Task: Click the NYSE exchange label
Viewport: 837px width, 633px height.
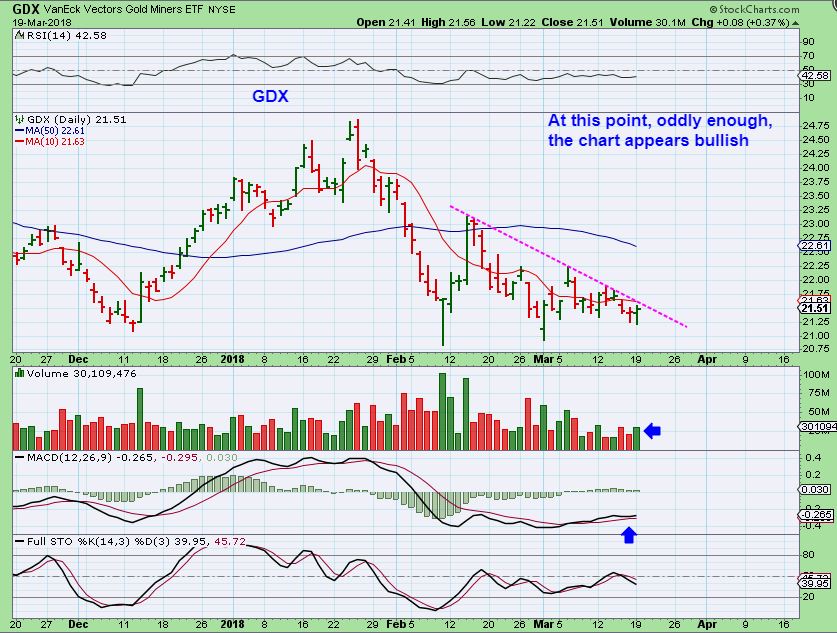Action: click(x=222, y=10)
